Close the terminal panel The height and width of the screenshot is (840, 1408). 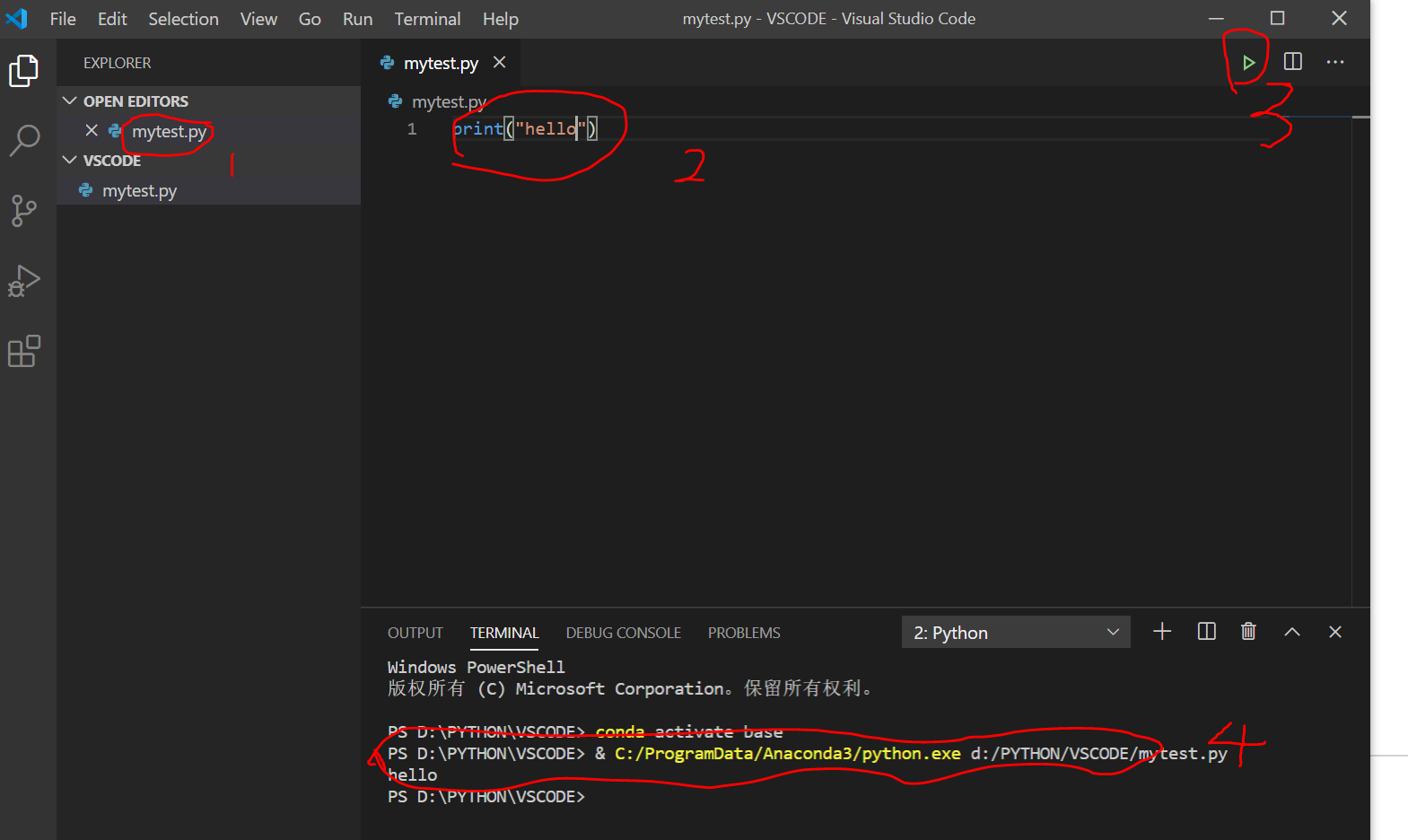pyautogui.click(x=1335, y=632)
